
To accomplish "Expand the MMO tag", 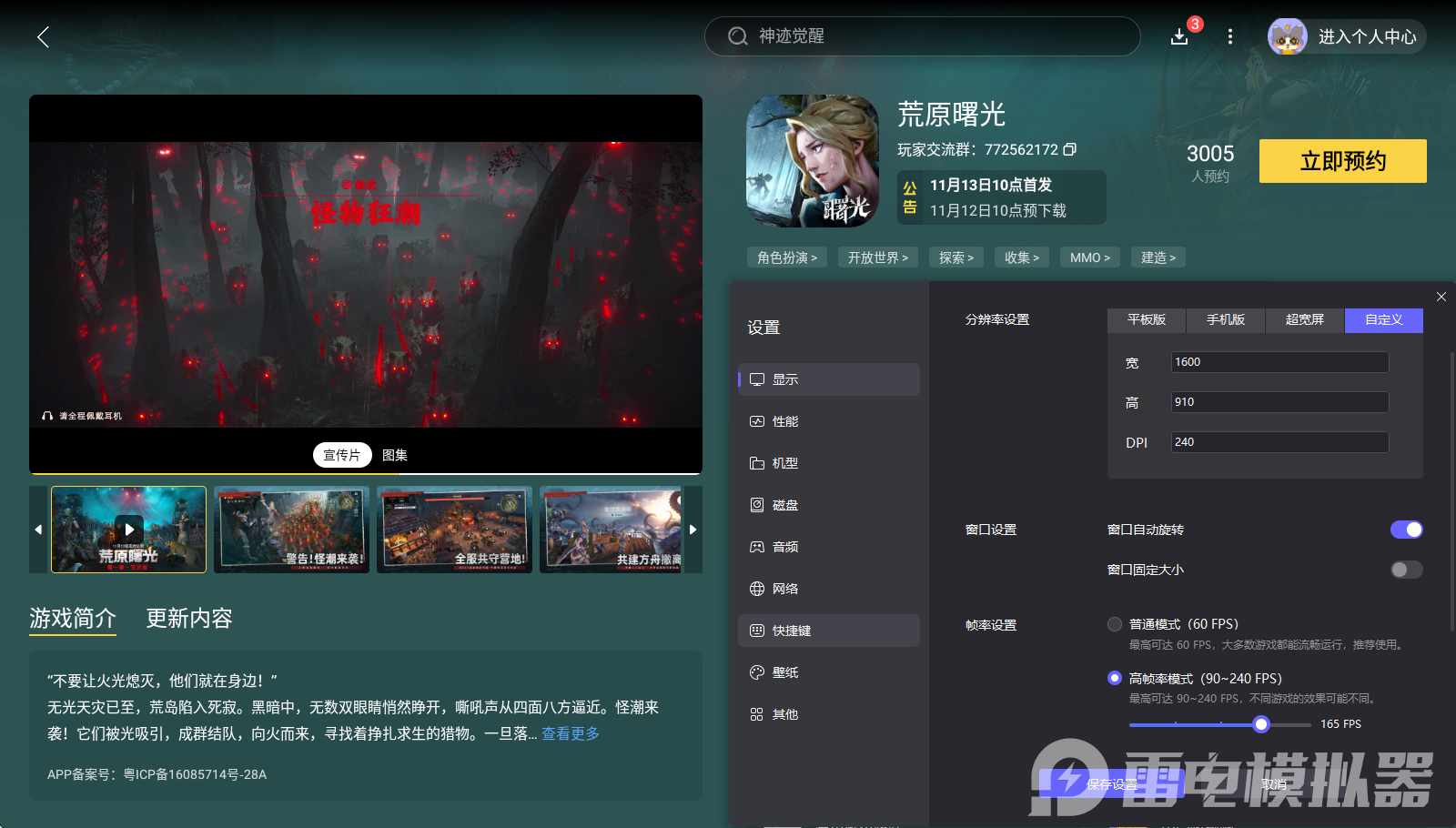I will [1090, 257].
